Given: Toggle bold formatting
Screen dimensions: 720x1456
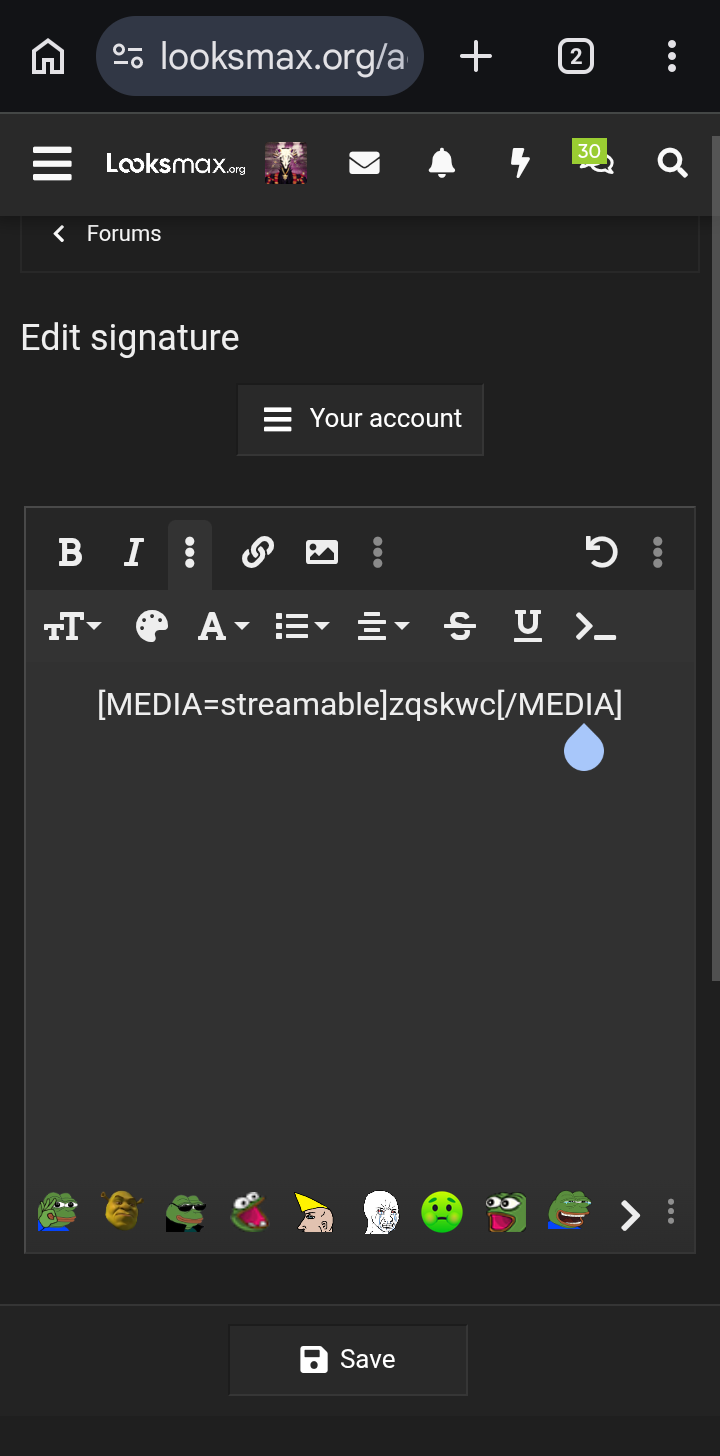Looking at the screenshot, I should coord(69,552).
